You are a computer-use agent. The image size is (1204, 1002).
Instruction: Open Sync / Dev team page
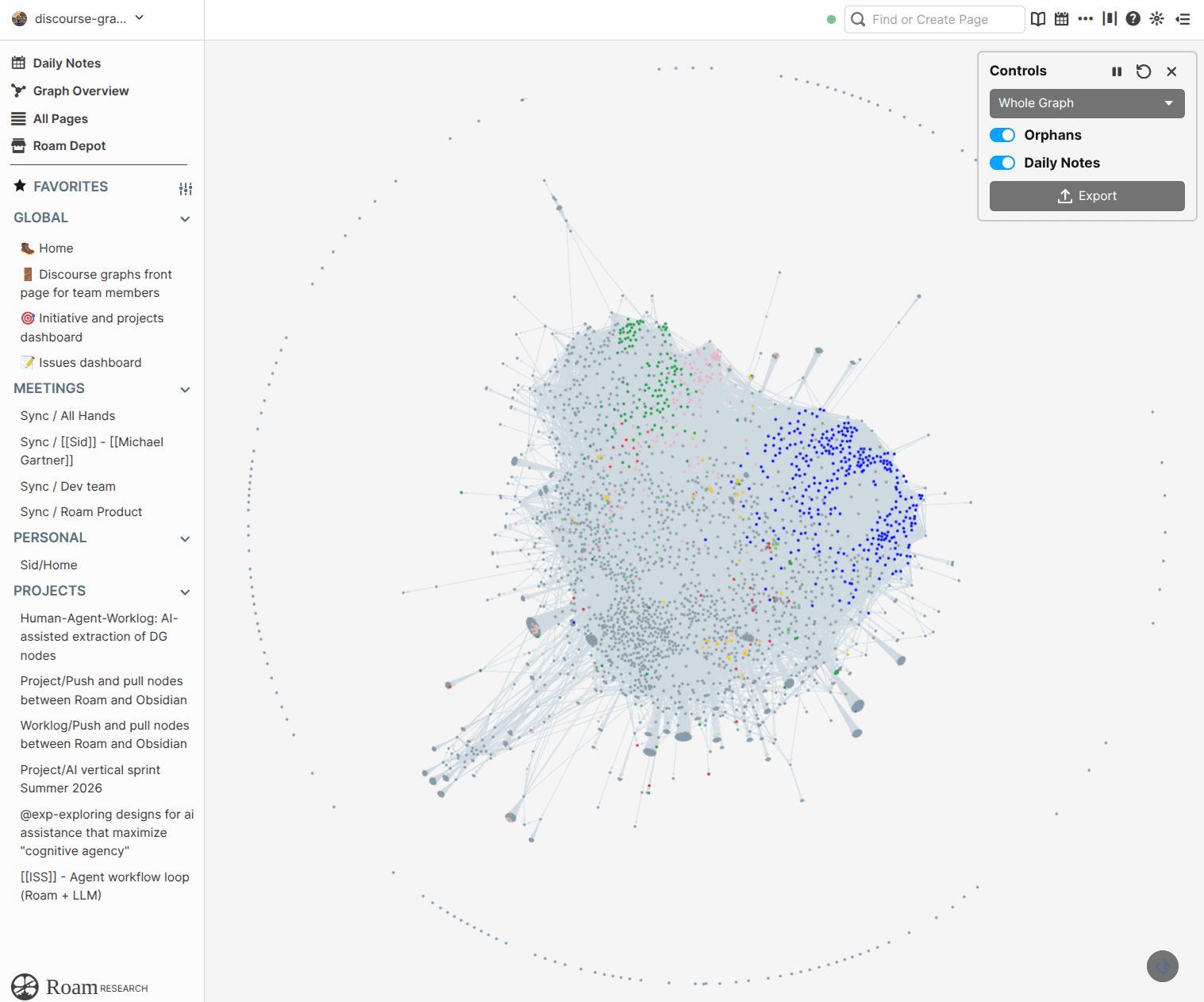tap(67, 486)
